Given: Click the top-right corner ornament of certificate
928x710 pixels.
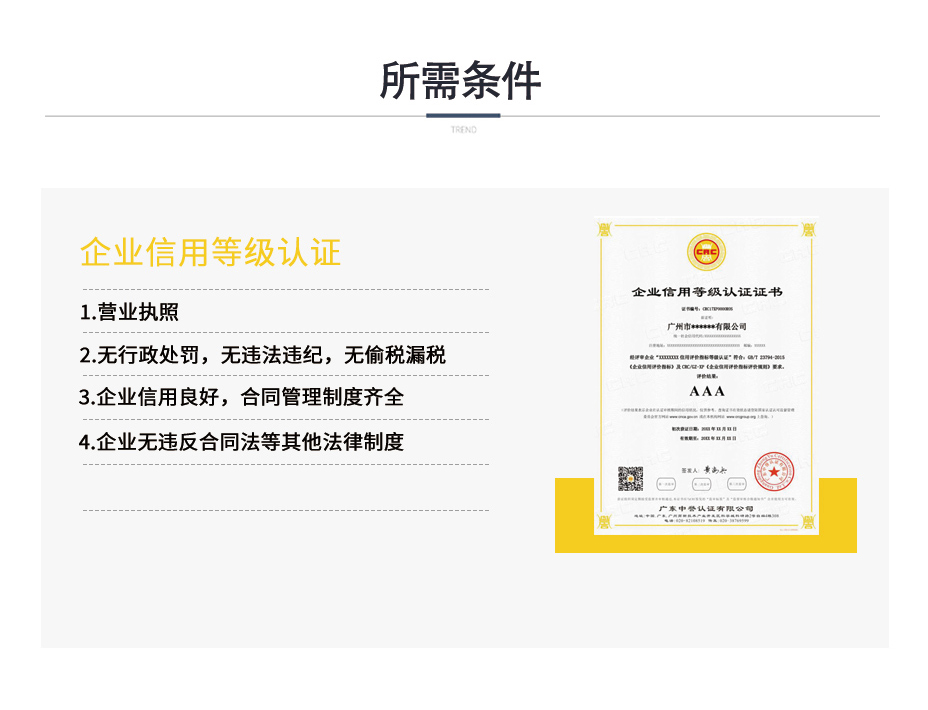Looking at the screenshot, I should (807, 229).
